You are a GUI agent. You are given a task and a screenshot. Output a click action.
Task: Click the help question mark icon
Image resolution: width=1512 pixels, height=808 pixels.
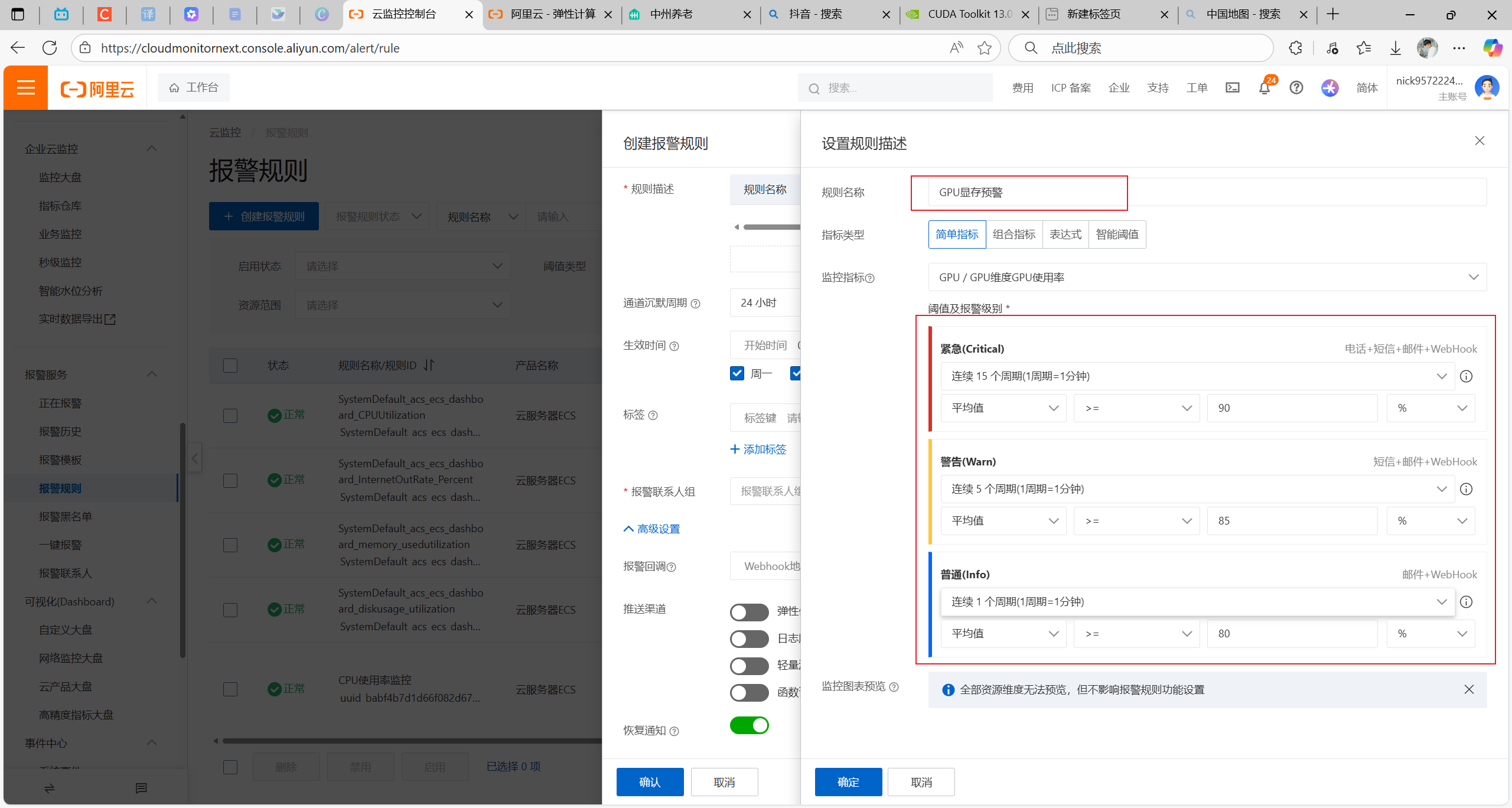(1296, 88)
